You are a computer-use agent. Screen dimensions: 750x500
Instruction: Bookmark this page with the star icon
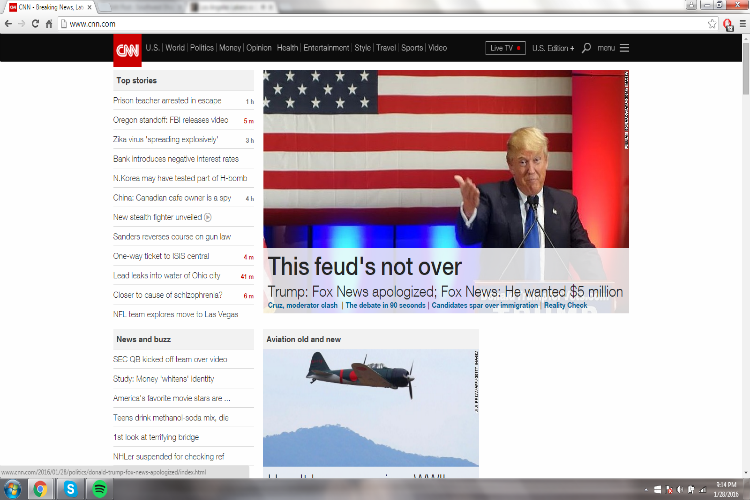[x=712, y=24]
